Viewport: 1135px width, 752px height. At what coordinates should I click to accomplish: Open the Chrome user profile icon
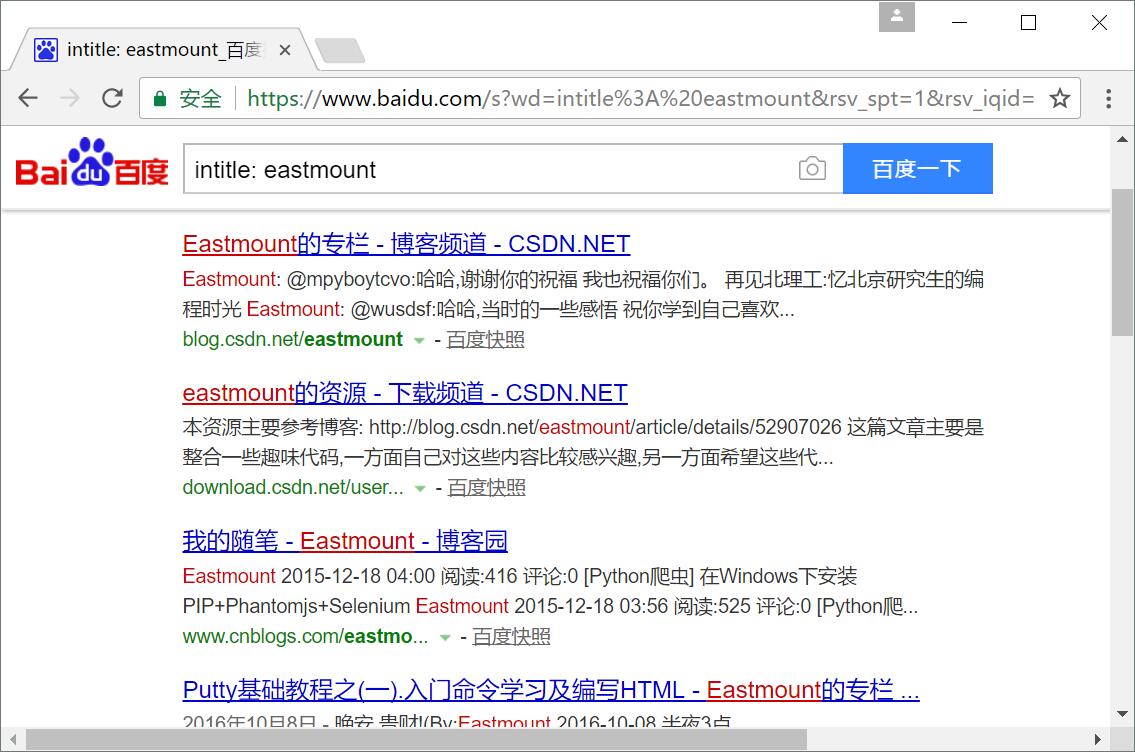897,17
